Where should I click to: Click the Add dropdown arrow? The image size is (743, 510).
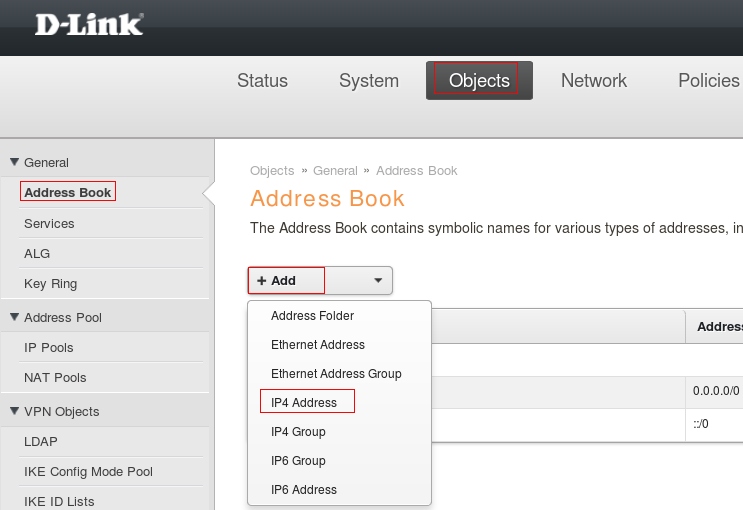coord(377,281)
